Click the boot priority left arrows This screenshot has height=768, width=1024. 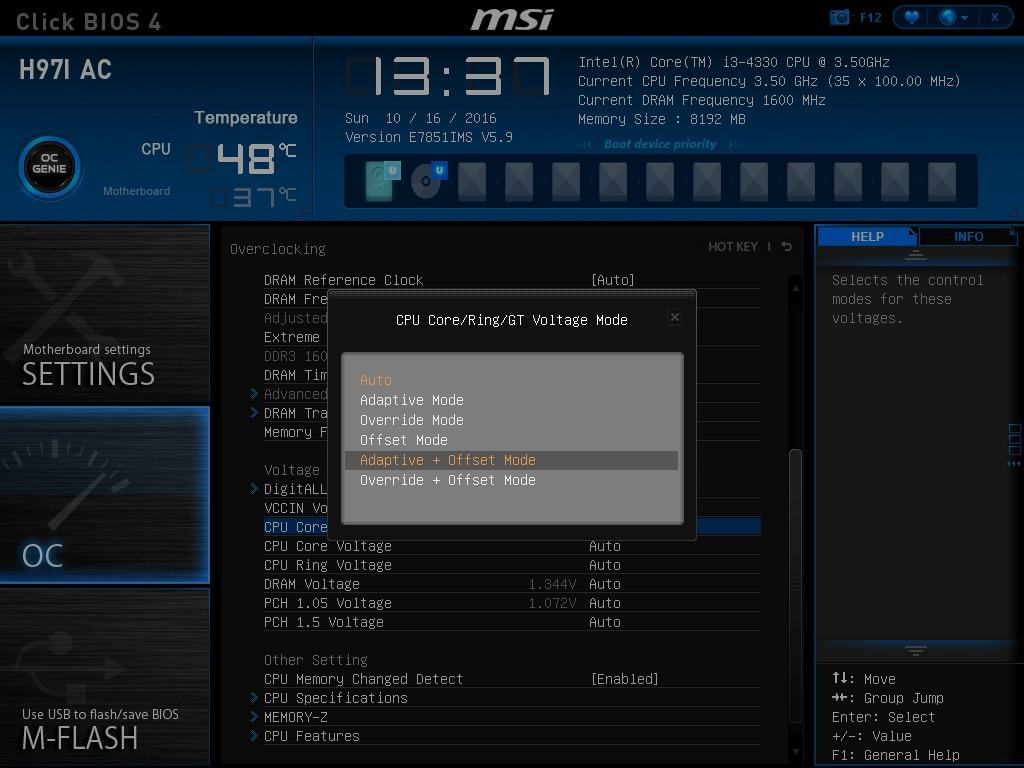pos(586,144)
